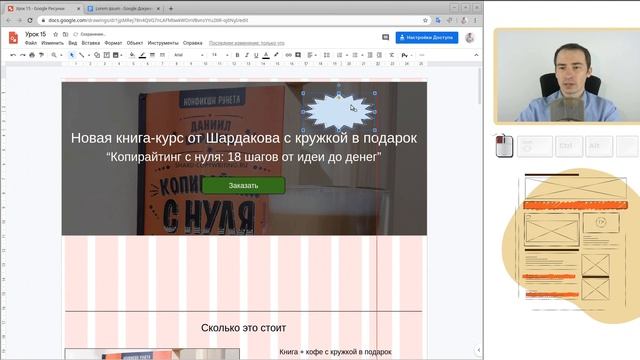Bookmark page with the star icon
The height and width of the screenshot is (360, 640).
(425, 20)
